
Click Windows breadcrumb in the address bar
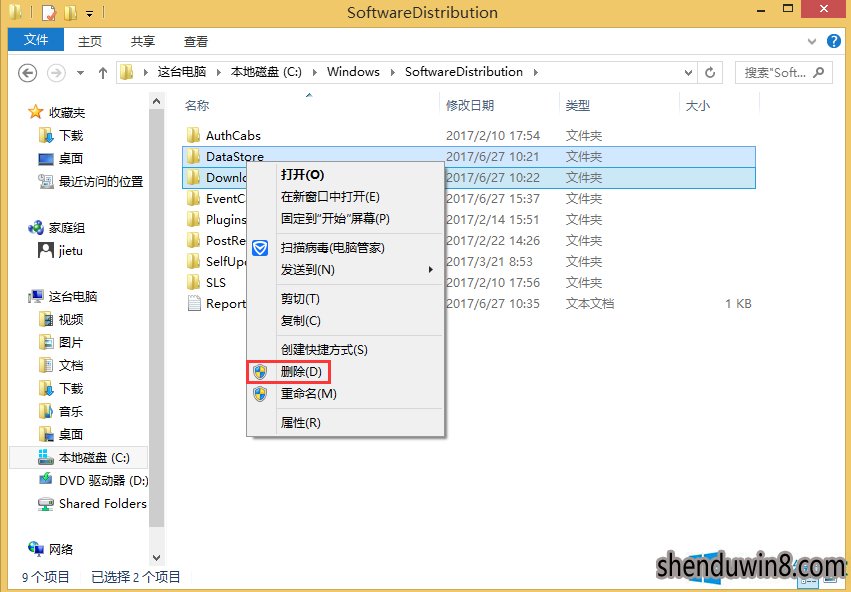coord(353,72)
